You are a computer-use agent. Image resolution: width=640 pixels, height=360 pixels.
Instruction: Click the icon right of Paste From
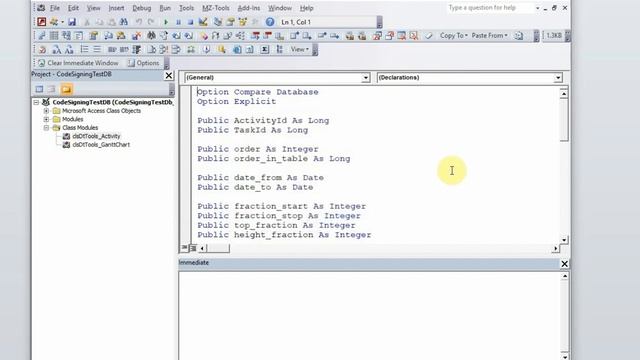point(518,36)
